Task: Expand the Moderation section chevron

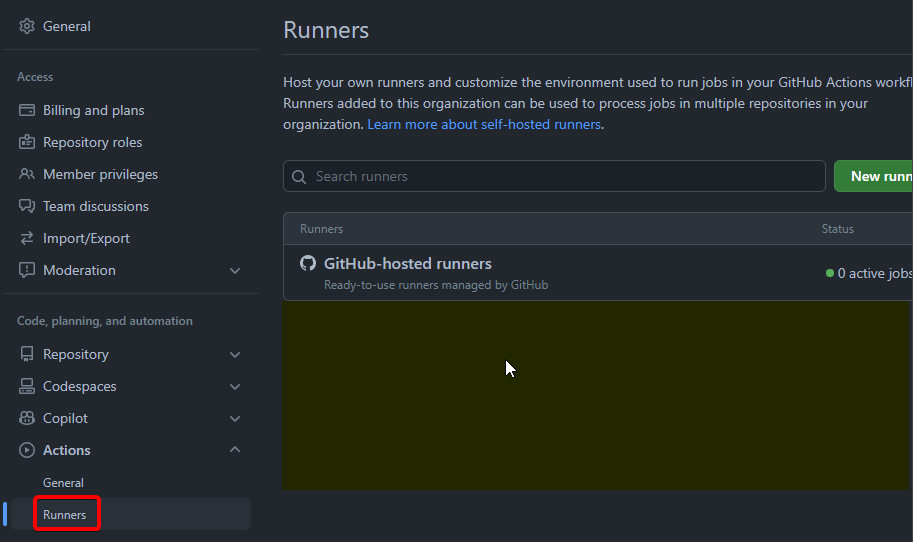Action: [235, 271]
